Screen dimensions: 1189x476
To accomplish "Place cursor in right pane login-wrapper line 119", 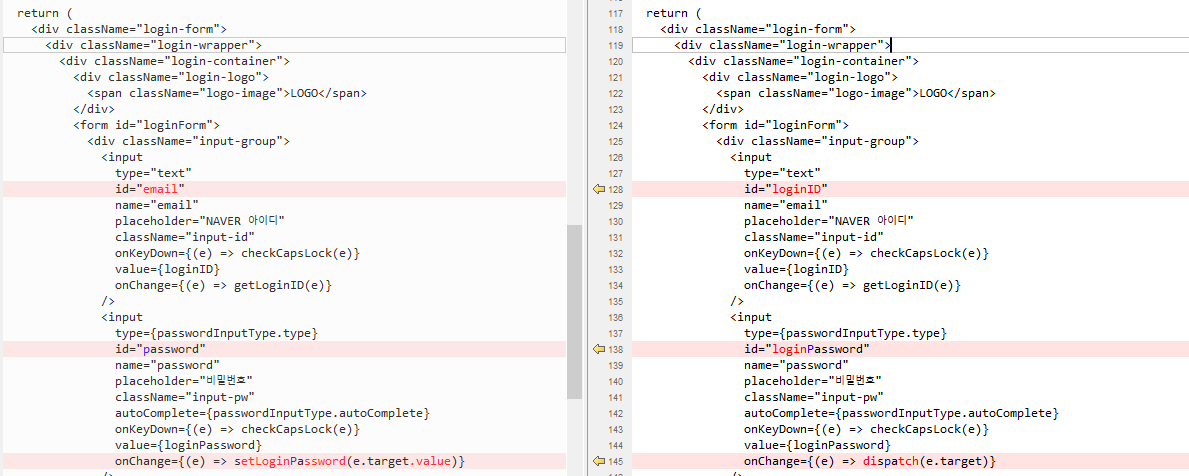I will tap(910, 45).
